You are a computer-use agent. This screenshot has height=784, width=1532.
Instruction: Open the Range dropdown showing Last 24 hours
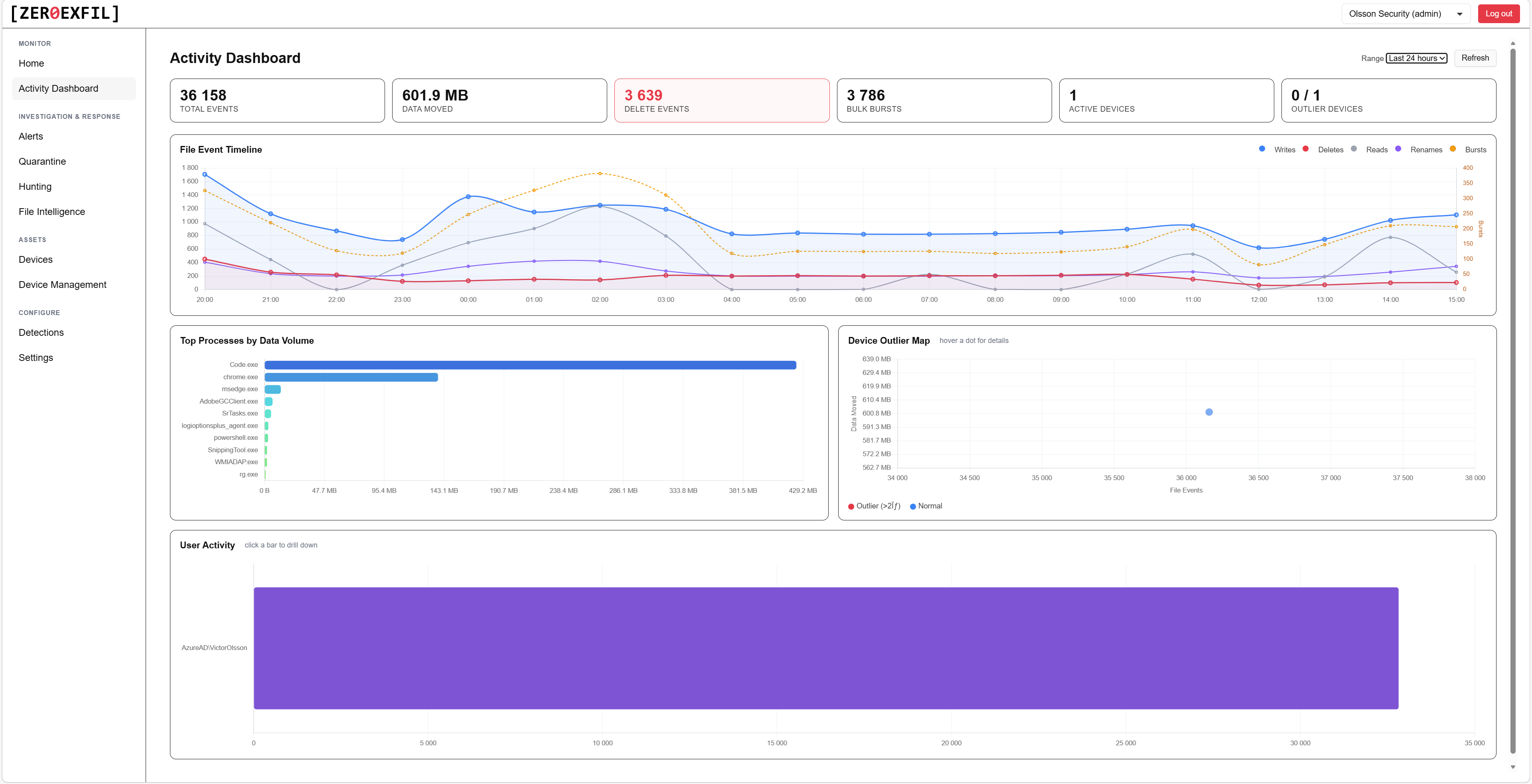1417,58
